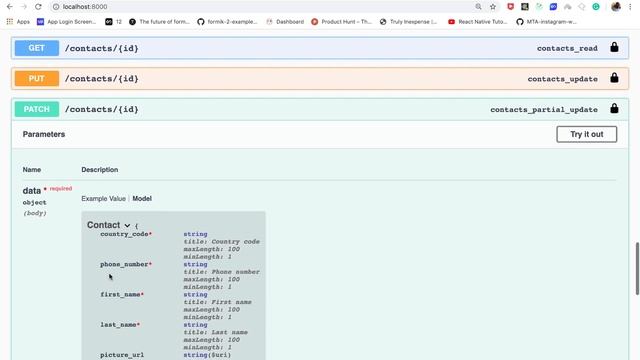Open the MTA-instagram GitHub bookmark
The width and height of the screenshot is (640, 360).
[547, 22]
